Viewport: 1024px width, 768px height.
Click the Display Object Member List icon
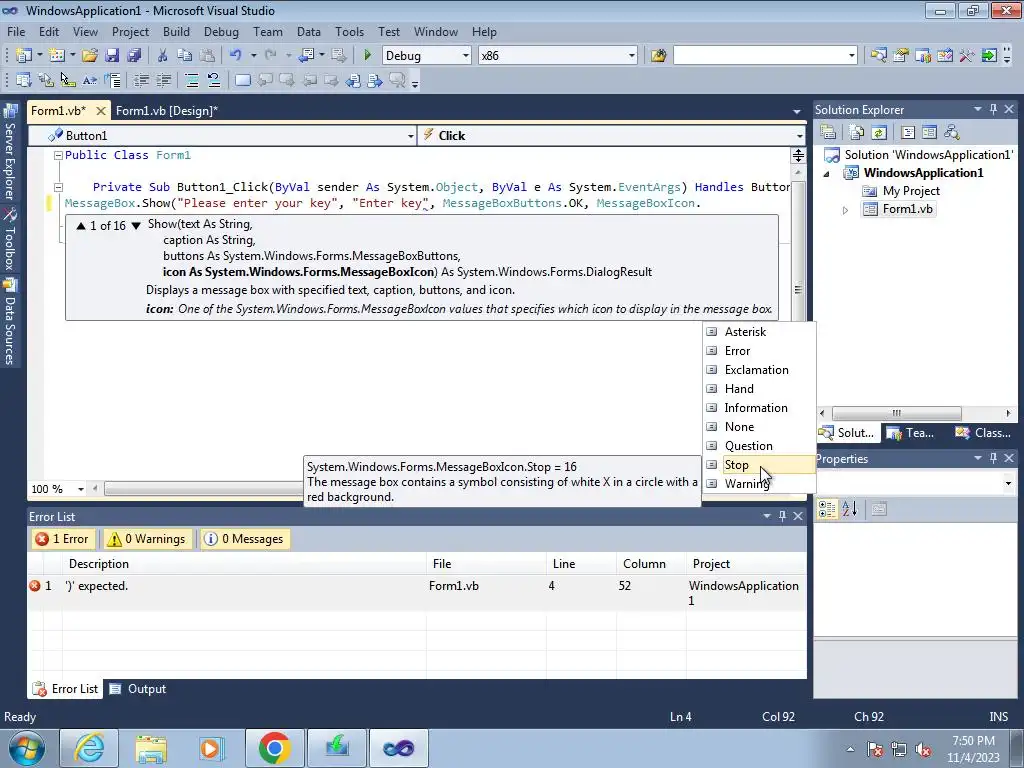click(x=24, y=80)
